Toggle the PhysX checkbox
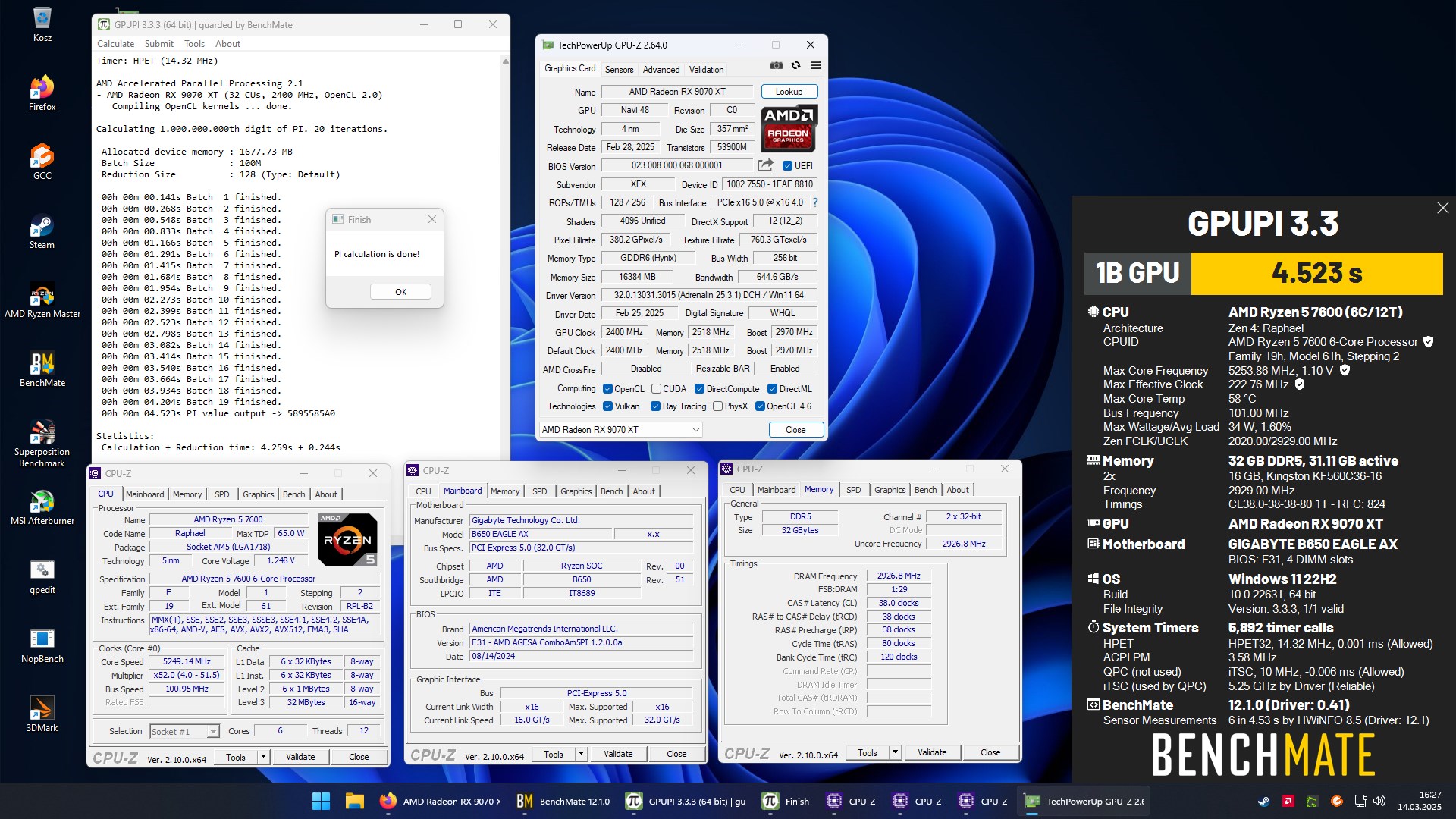 coord(717,406)
